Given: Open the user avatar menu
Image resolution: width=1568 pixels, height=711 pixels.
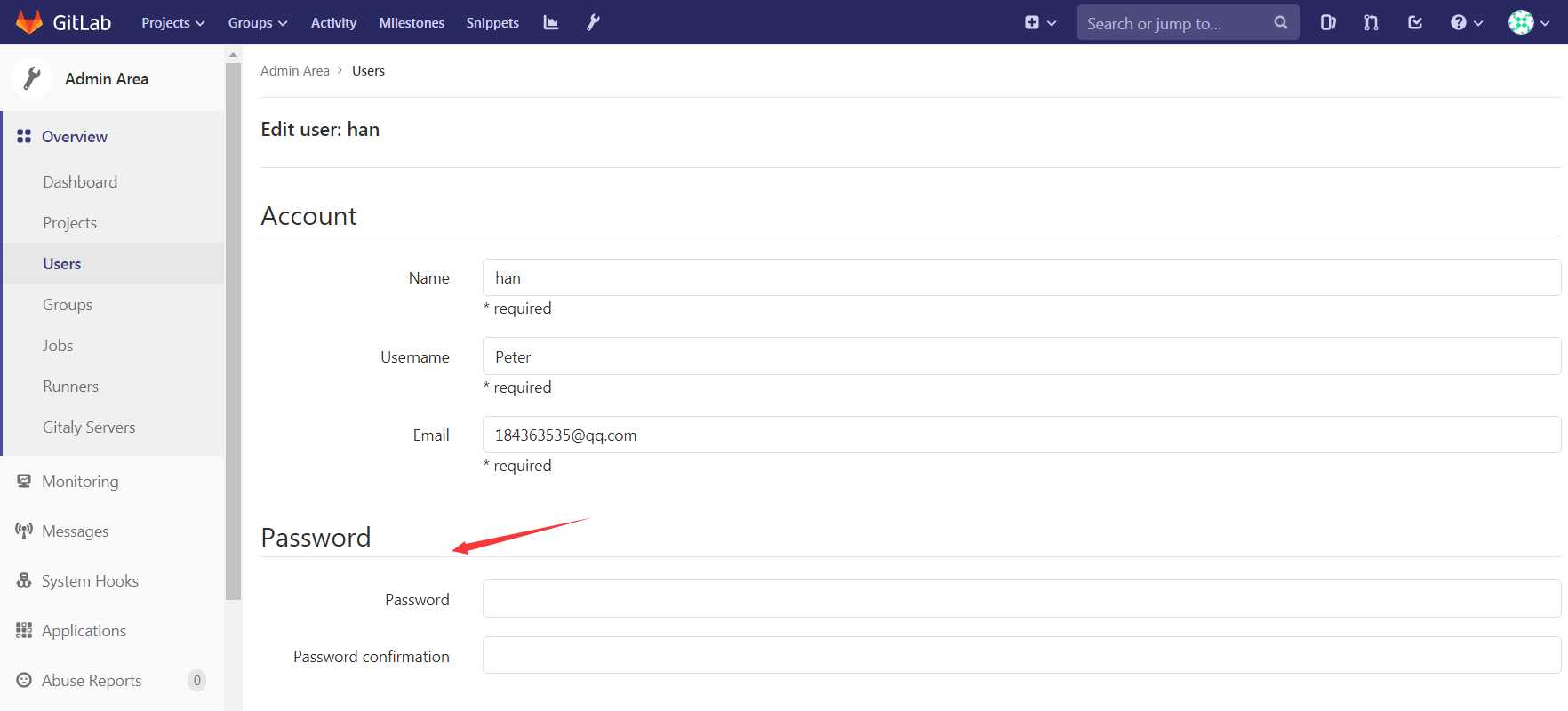Looking at the screenshot, I should [1521, 23].
